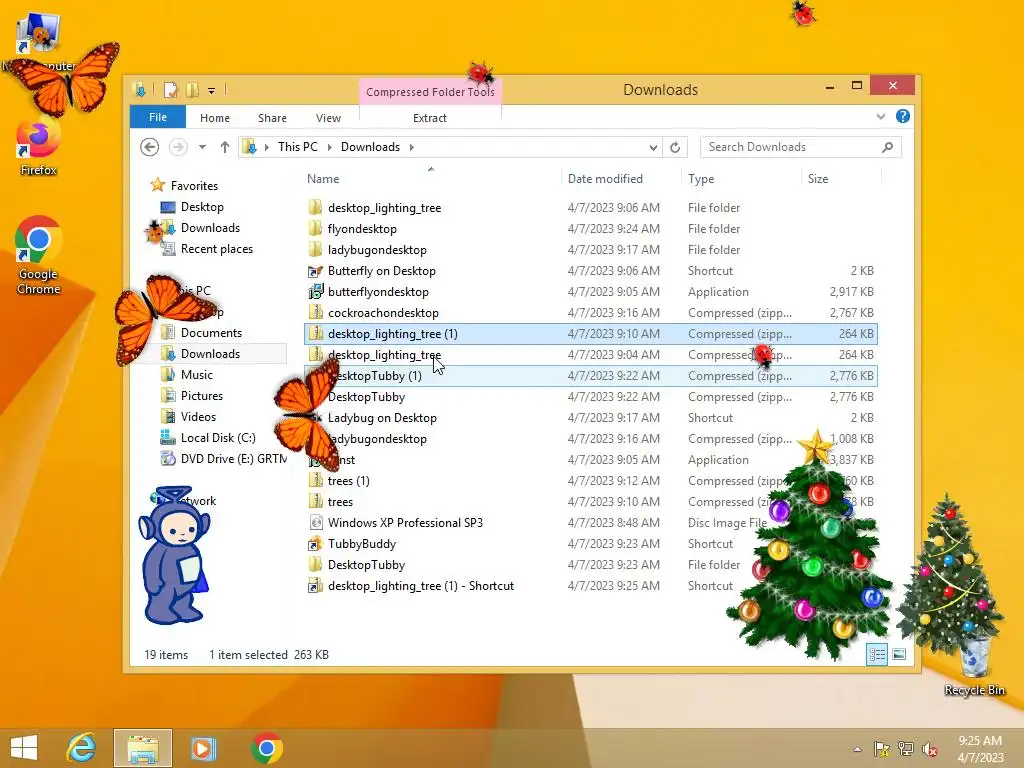Select DesktopTubby file folder icon
This screenshot has height=768, width=1024.
pyautogui.click(x=315, y=564)
